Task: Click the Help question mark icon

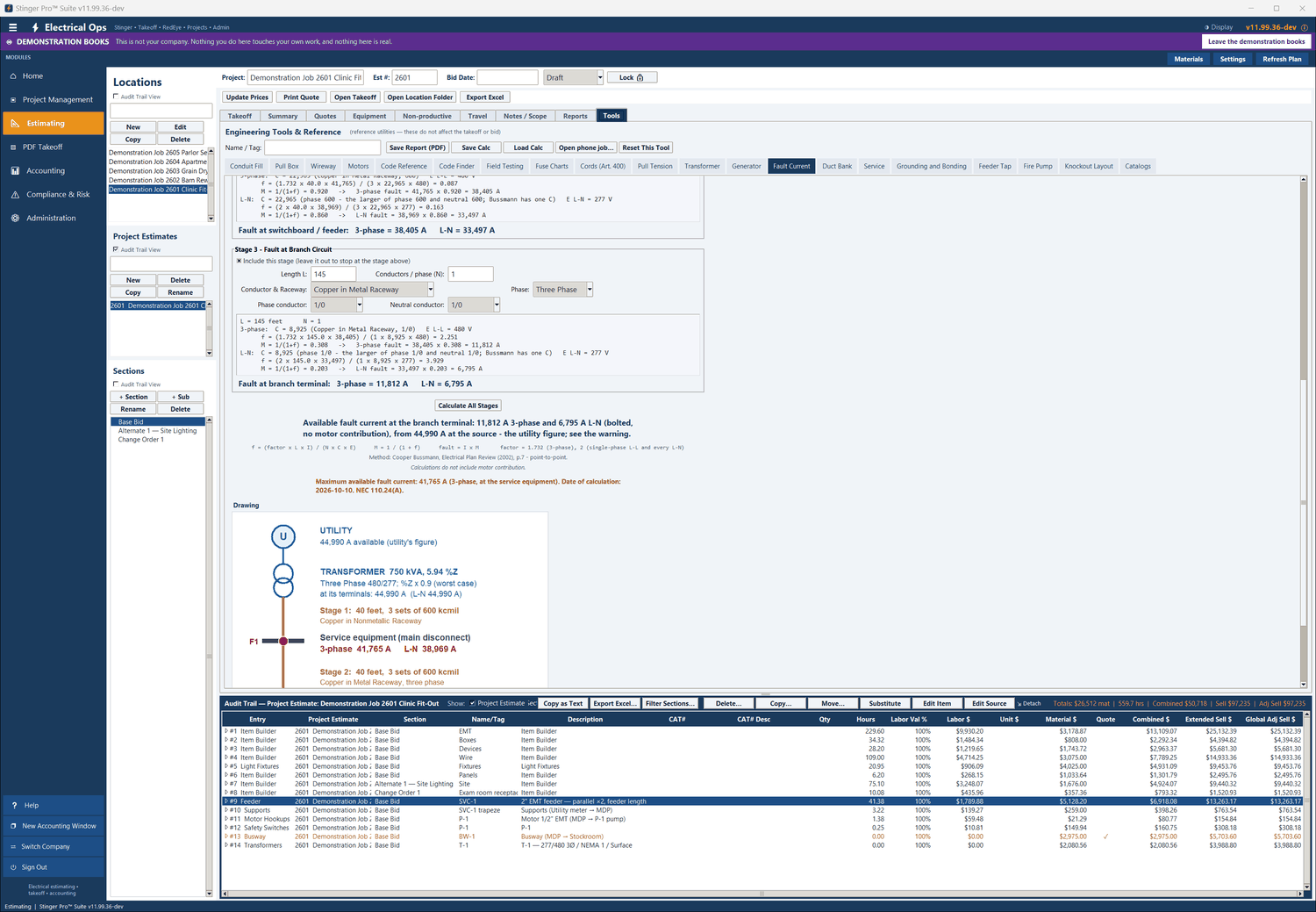Action: click(14, 805)
